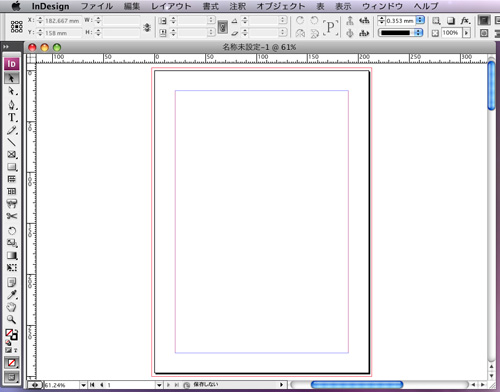Click the stroke color black swatch

pos(396,33)
